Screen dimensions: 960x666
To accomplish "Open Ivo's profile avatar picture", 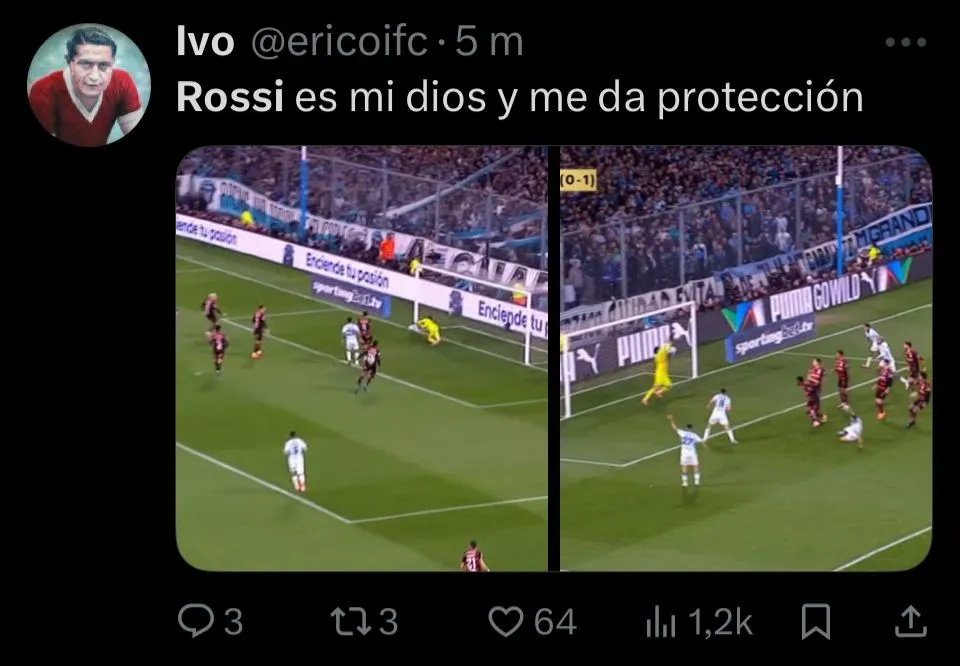I will point(89,84).
